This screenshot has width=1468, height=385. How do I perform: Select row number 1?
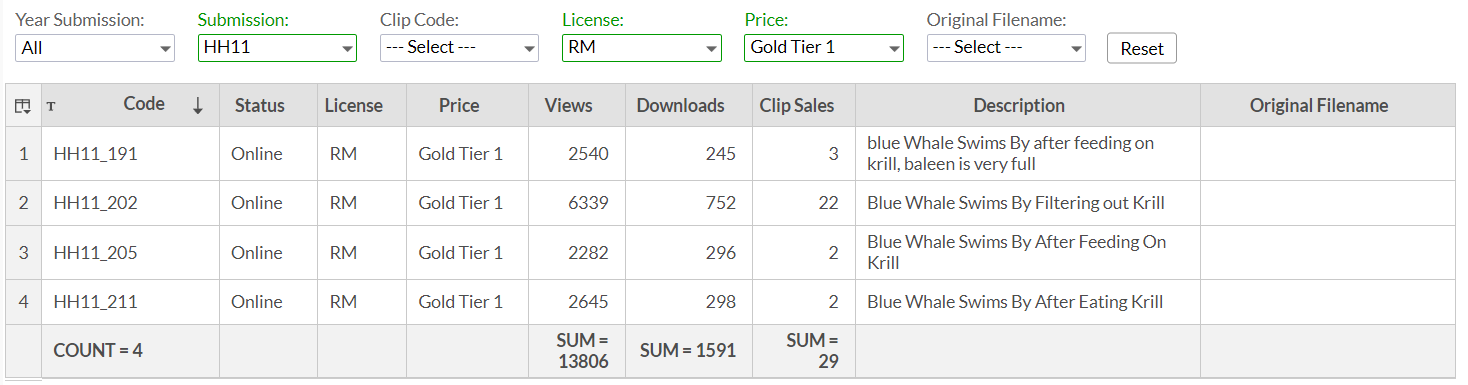tap(24, 154)
